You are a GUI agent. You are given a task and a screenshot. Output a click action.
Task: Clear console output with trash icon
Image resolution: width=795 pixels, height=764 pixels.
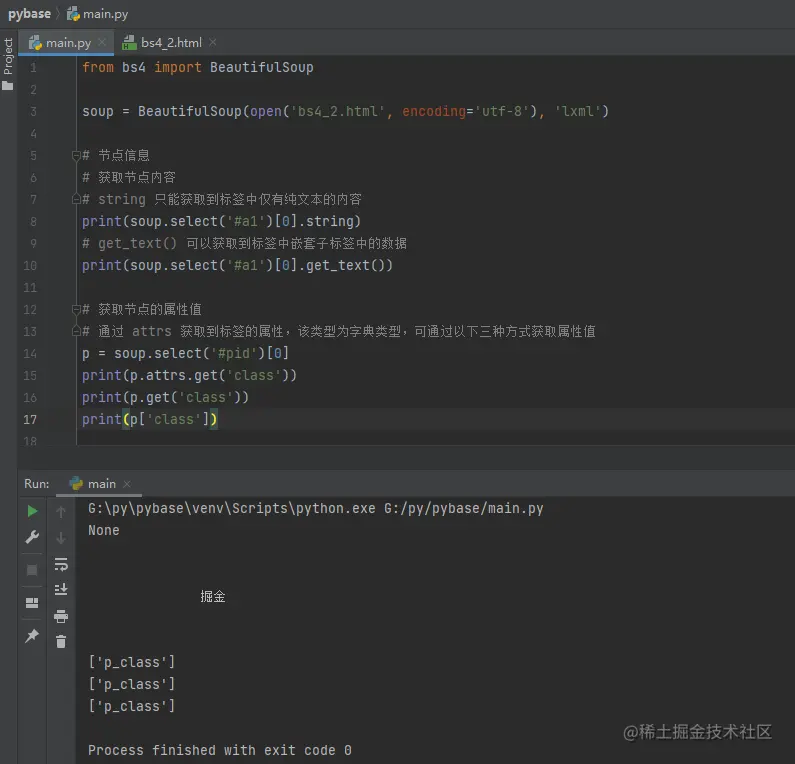point(61,642)
